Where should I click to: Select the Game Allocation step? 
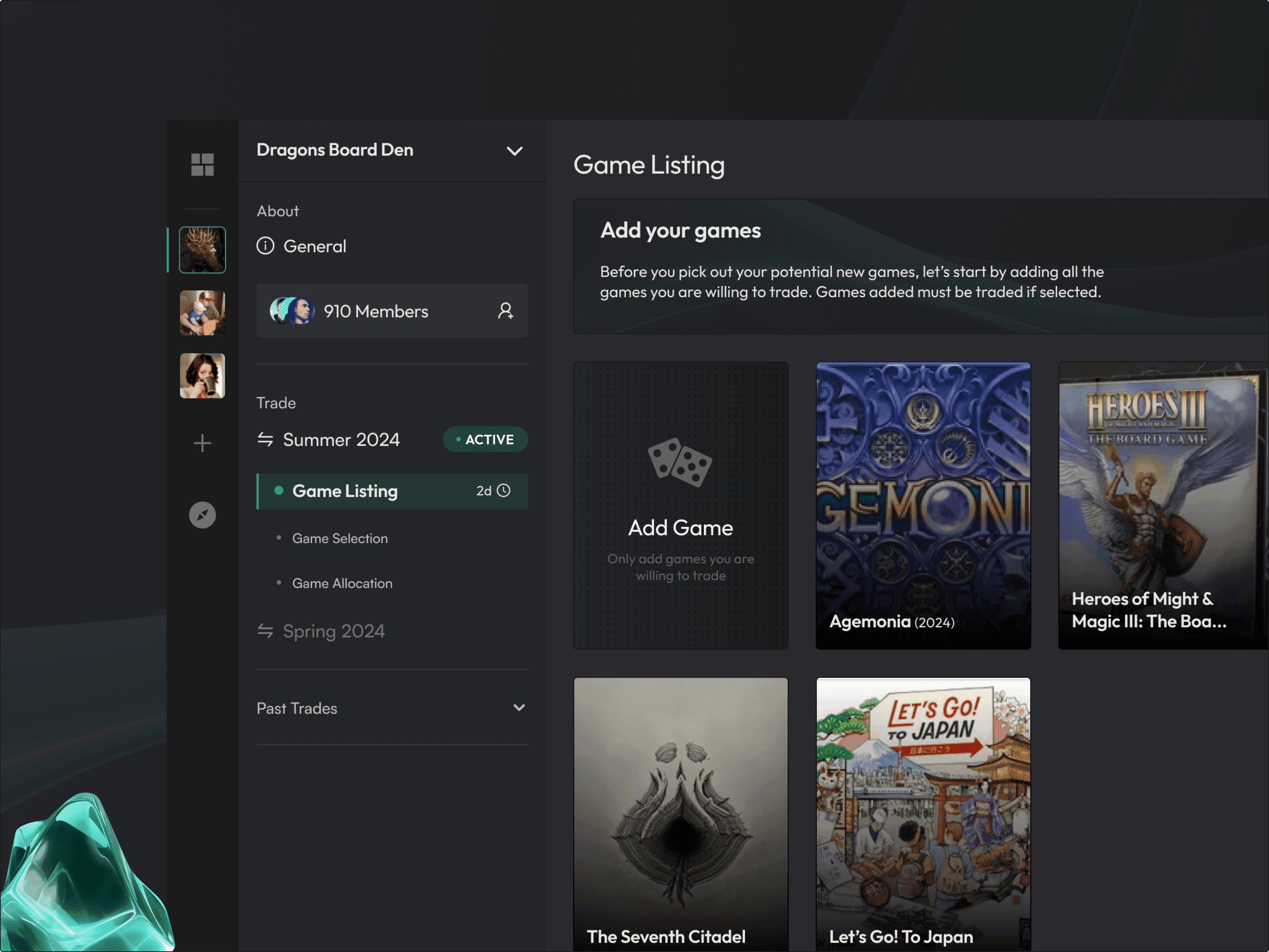point(342,583)
